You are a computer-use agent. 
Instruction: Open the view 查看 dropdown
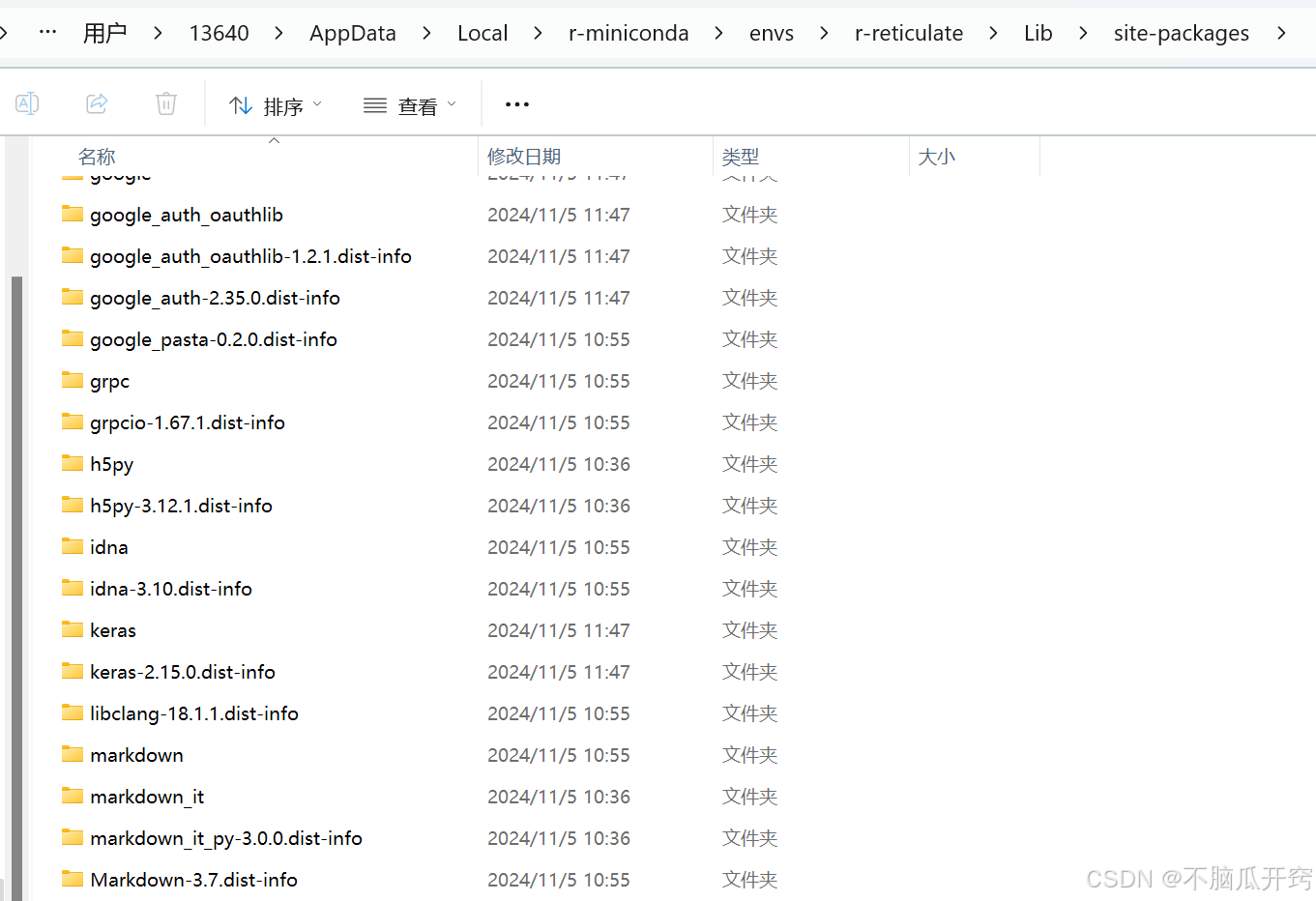(409, 105)
